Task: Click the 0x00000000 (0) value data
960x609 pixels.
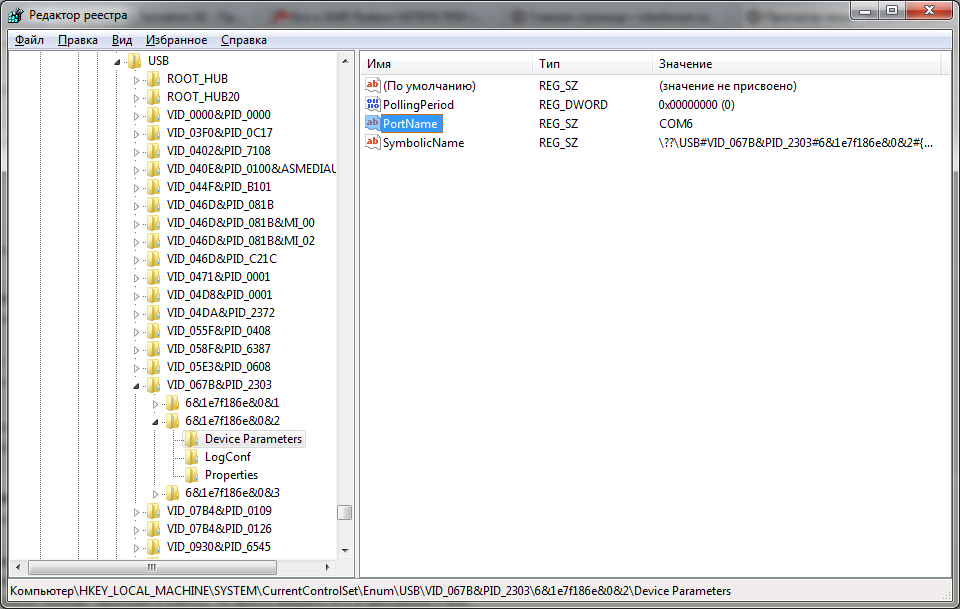Action: [696, 105]
